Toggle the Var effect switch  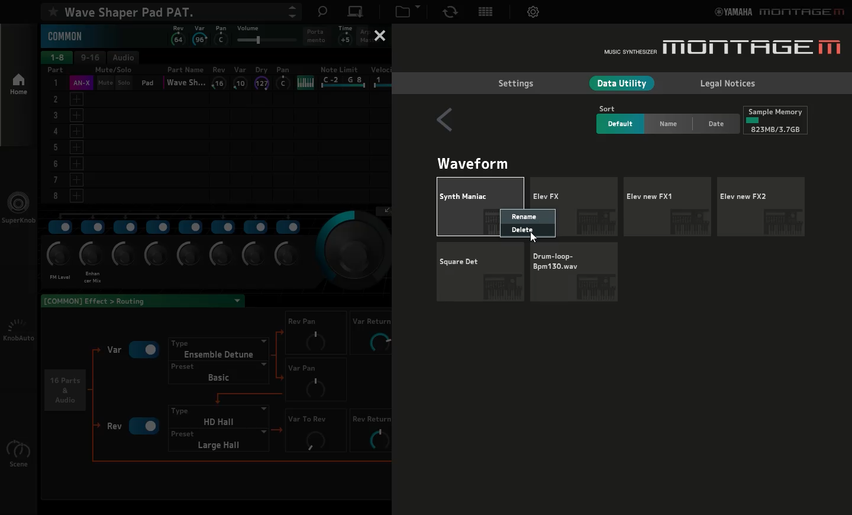143,350
